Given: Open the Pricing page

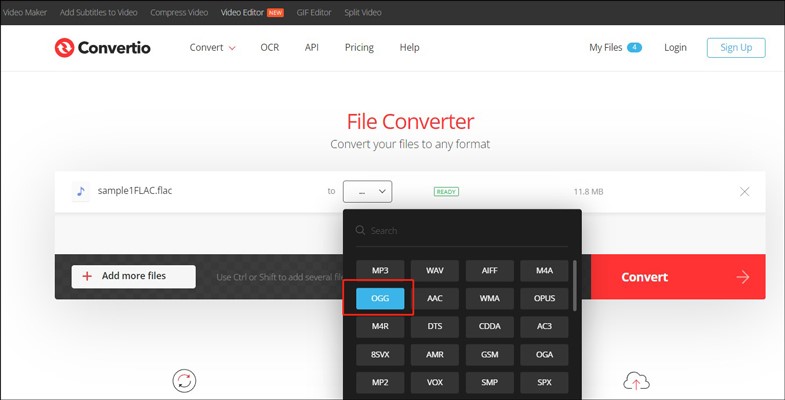Looking at the screenshot, I should [359, 48].
